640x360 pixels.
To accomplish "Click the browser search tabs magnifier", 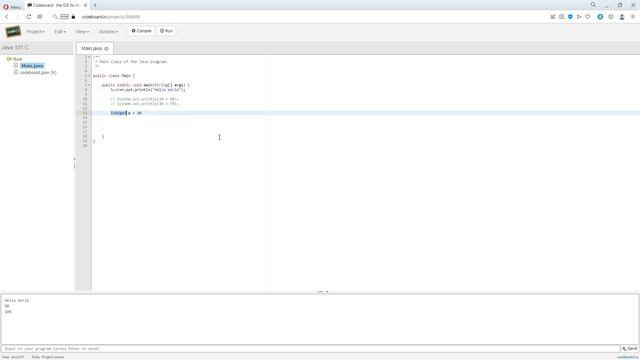I will tap(593, 5).
